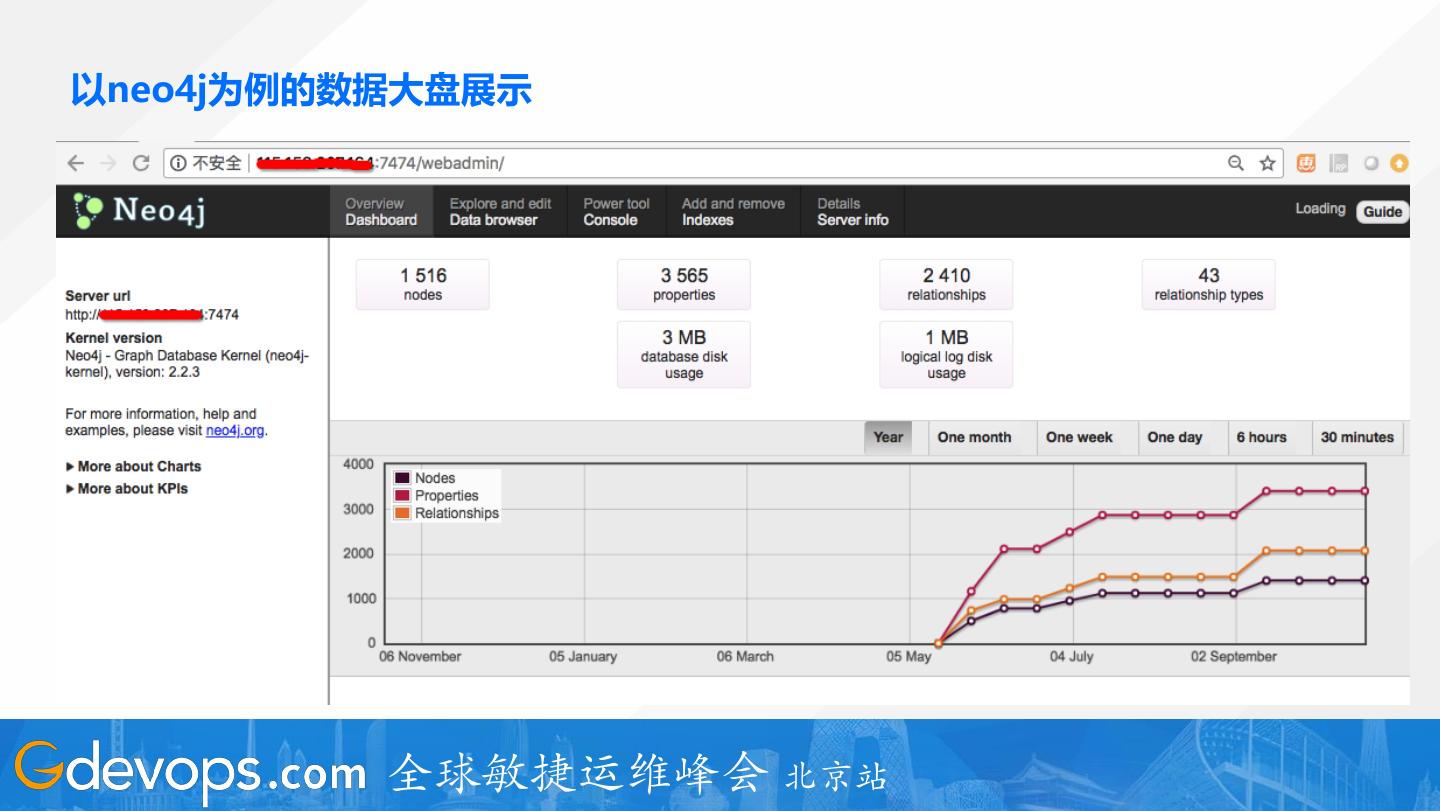Click the Relationships legend color swatch
Image resolution: width=1440 pixels, height=811 pixels.
point(402,513)
